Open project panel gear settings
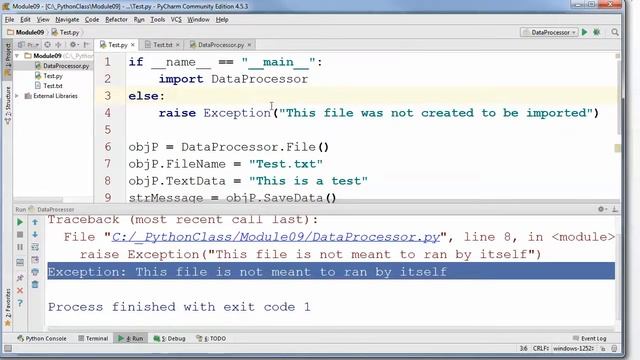 [74, 45]
